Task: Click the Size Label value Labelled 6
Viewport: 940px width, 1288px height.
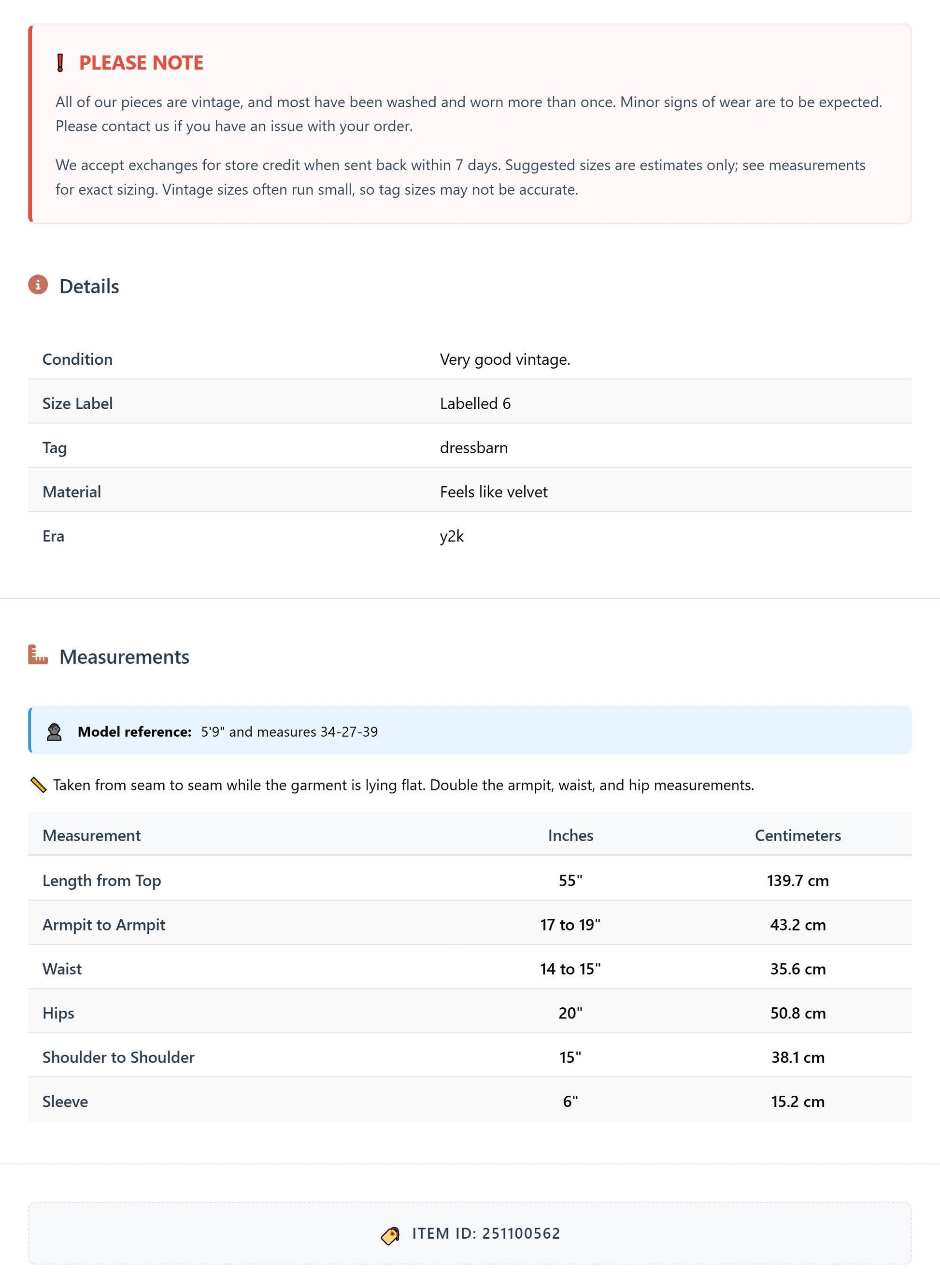Action: coord(475,403)
